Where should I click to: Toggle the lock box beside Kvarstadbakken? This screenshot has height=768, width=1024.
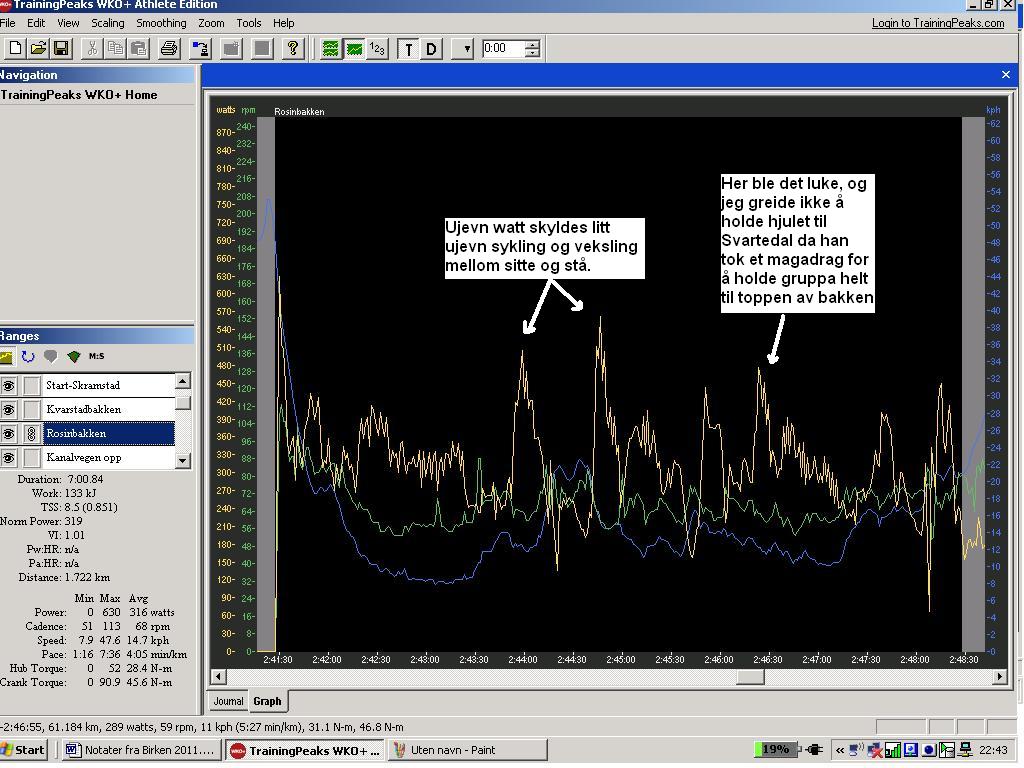point(31,409)
